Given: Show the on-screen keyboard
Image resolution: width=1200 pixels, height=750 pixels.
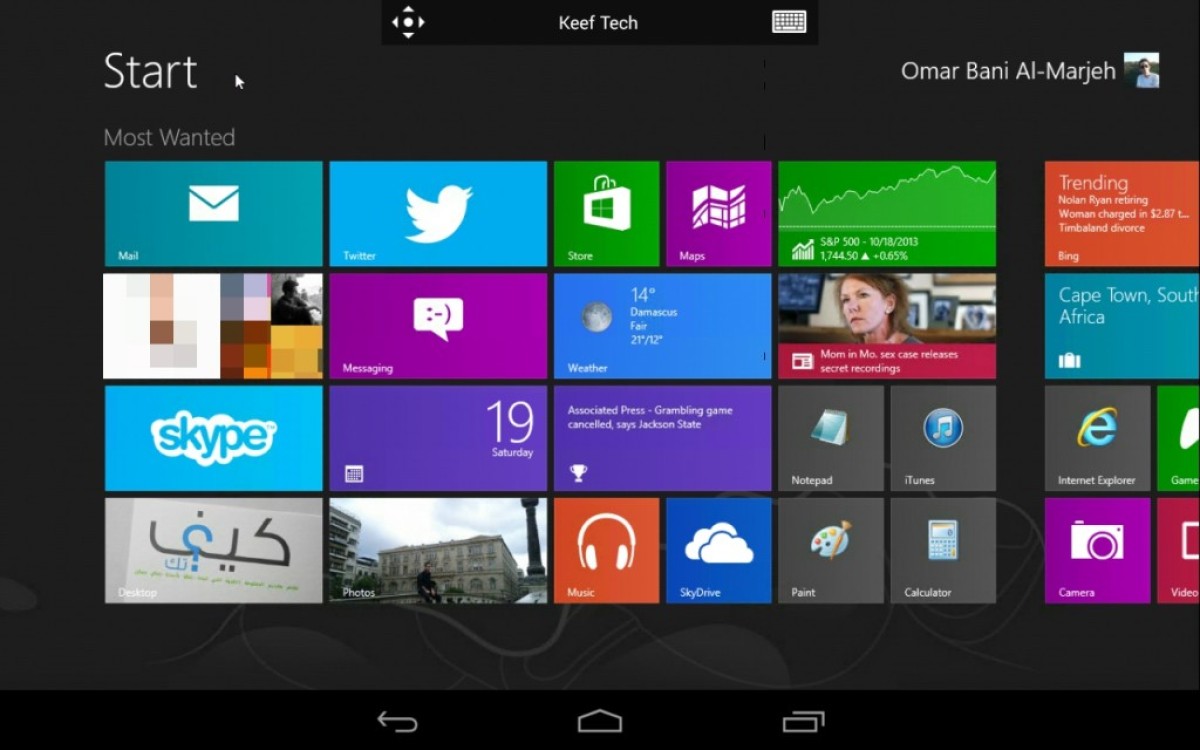Looking at the screenshot, I should point(789,22).
